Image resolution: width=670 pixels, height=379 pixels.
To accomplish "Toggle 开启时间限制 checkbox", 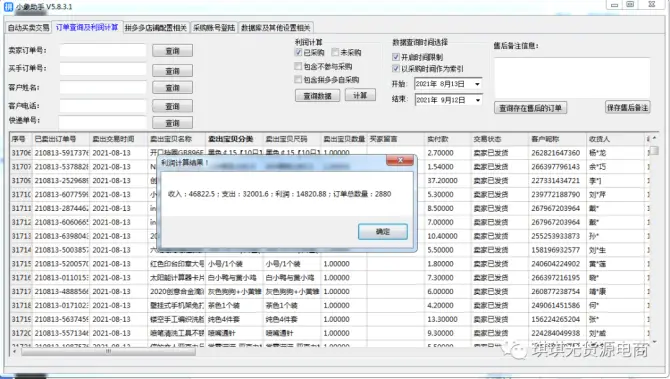I will click(x=396, y=57).
